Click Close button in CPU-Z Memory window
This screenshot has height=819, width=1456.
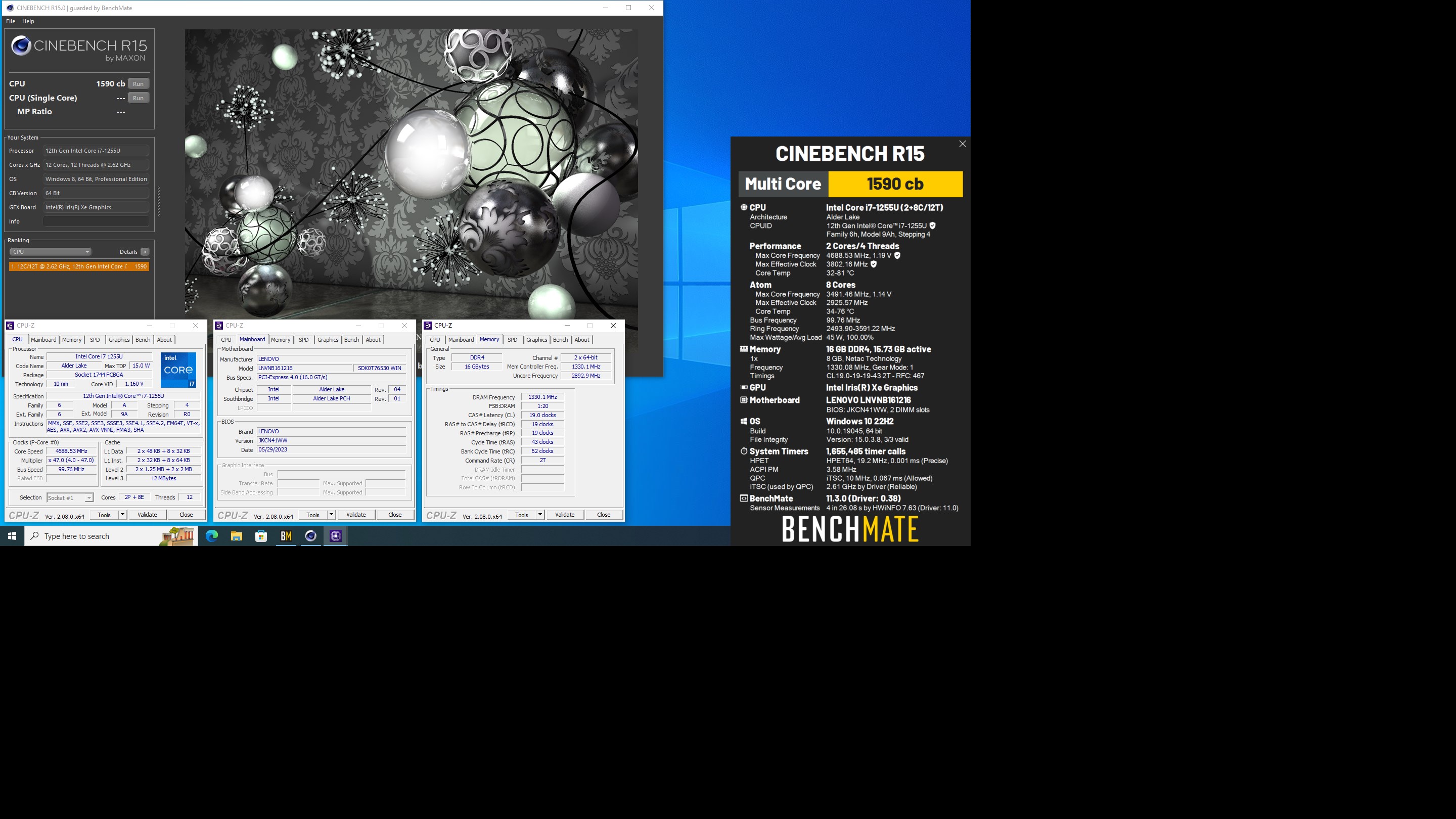pos(604,515)
